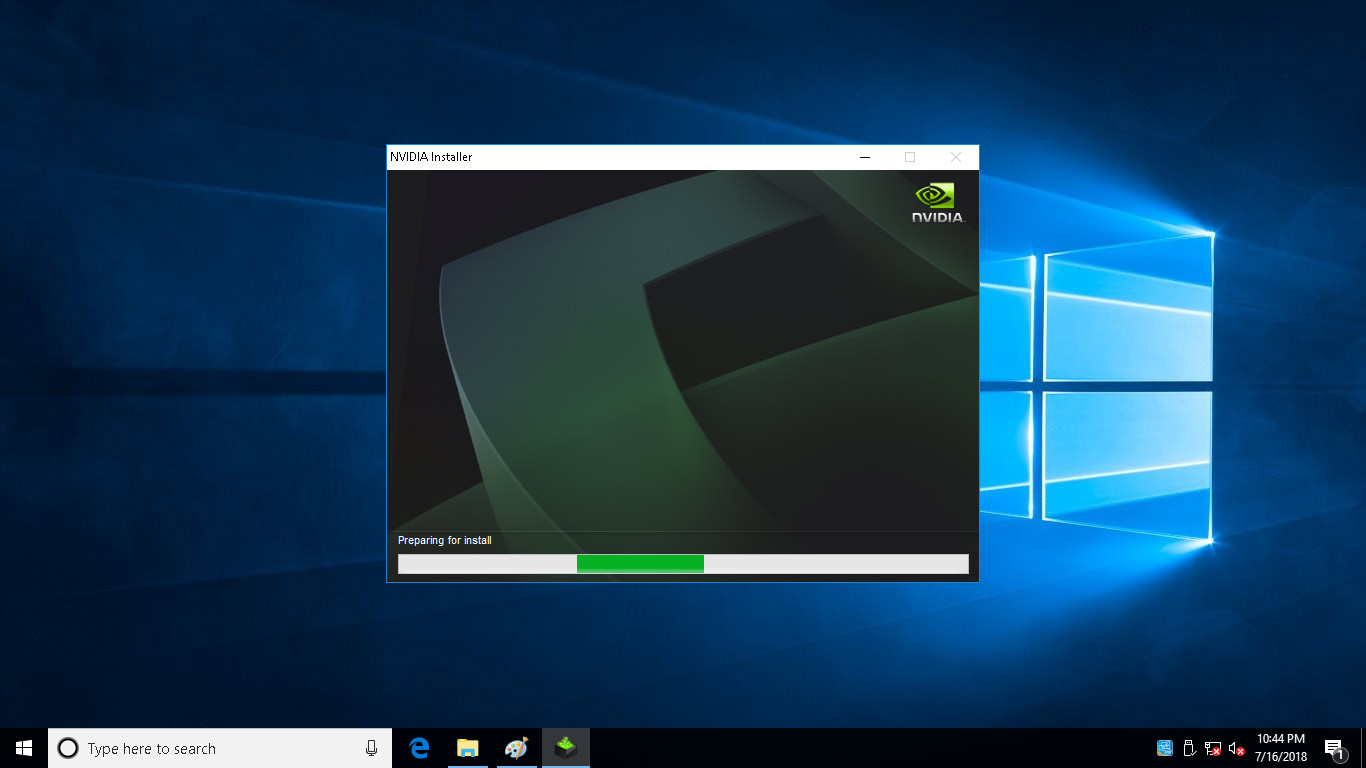Open File Explorer from the taskbar
Image resolution: width=1366 pixels, height=768 pixels.
coord(467,748)
